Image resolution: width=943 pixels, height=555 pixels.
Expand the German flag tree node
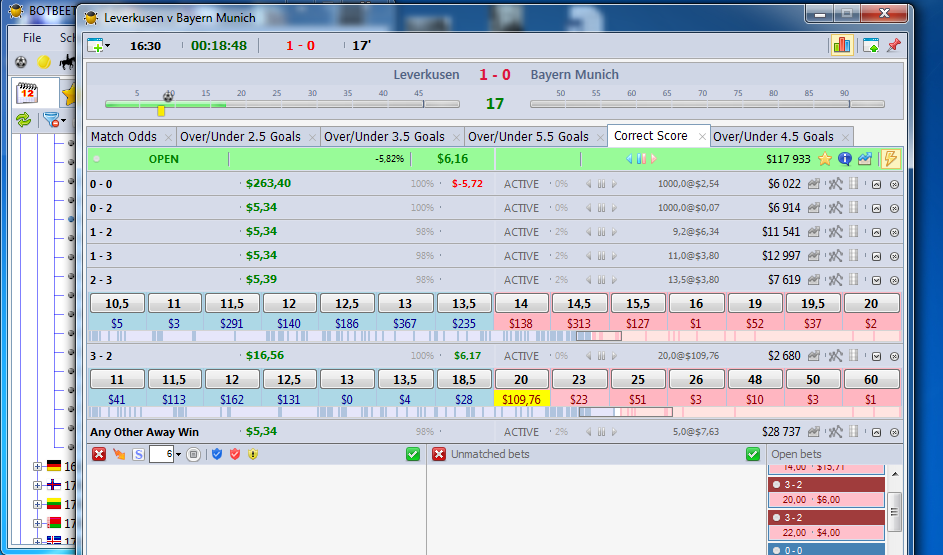[37, 466]
